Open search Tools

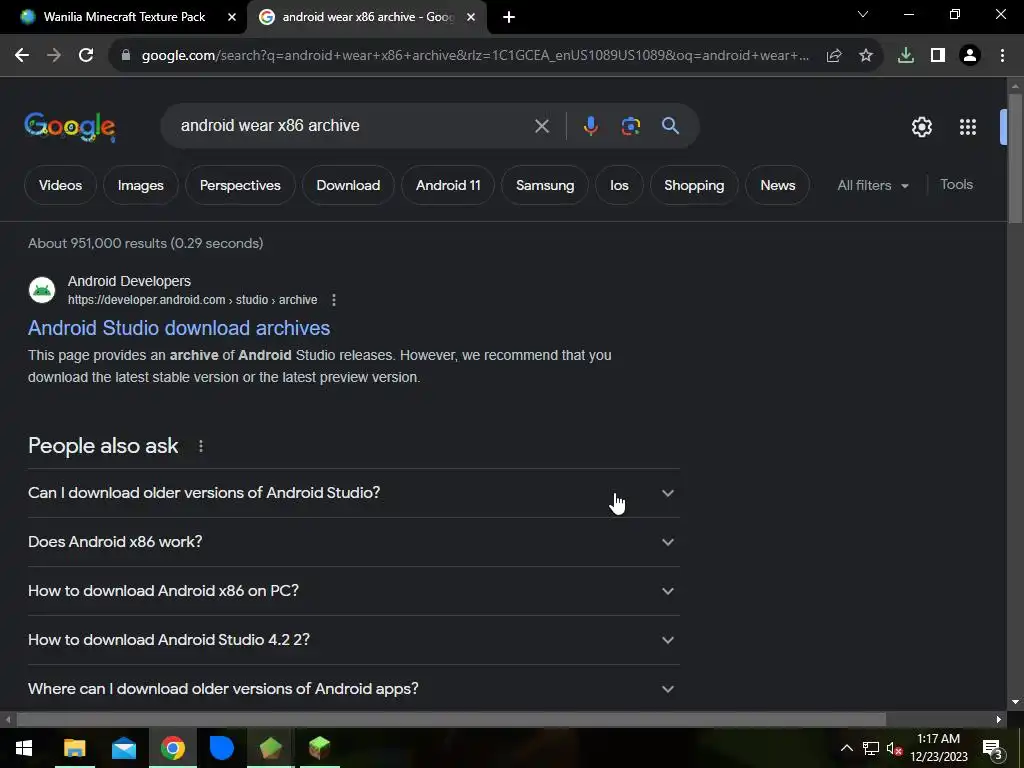(x=957, y=185)
